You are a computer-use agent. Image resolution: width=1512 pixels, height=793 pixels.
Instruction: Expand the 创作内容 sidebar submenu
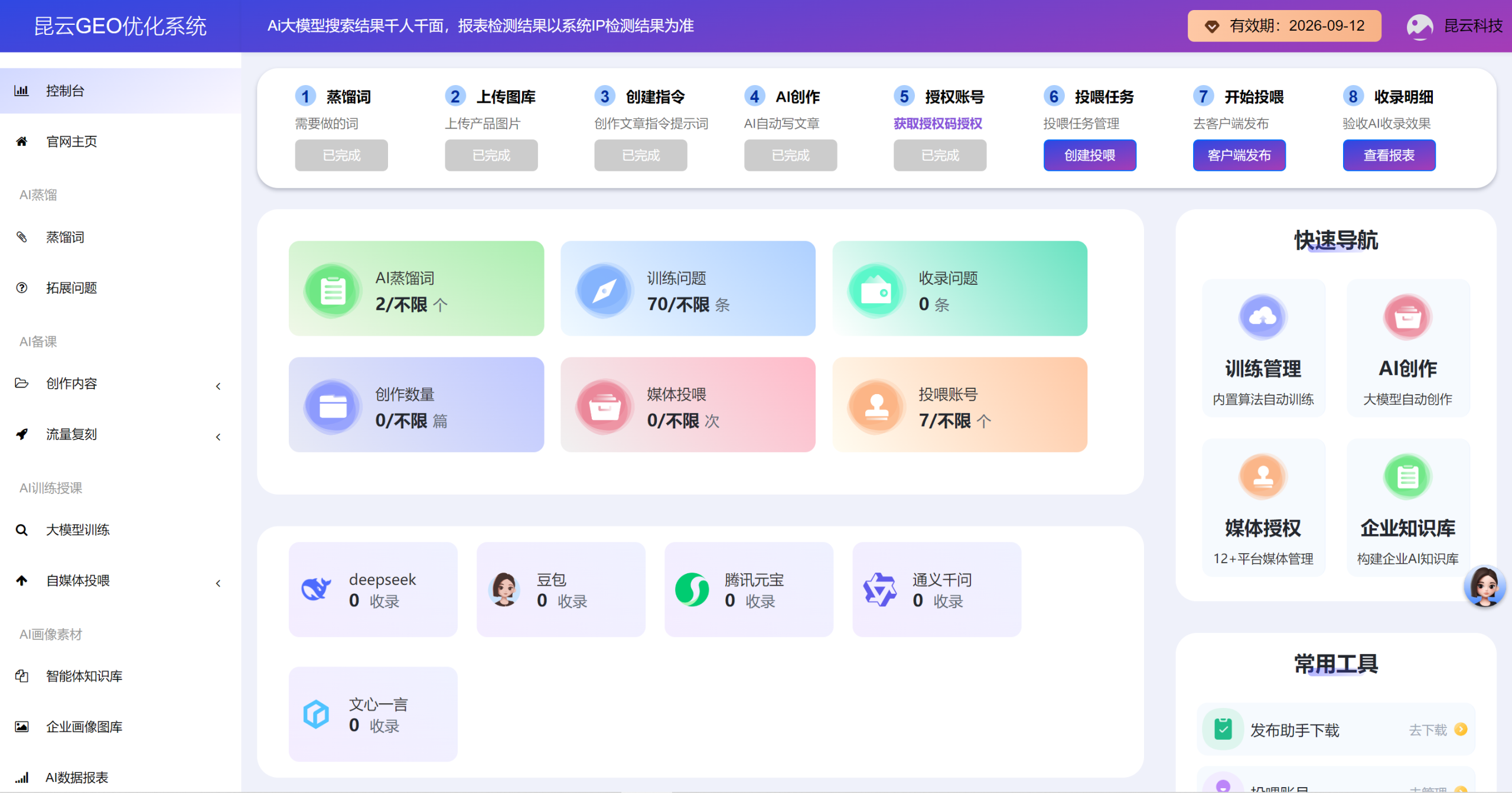[x=218, y=386]
